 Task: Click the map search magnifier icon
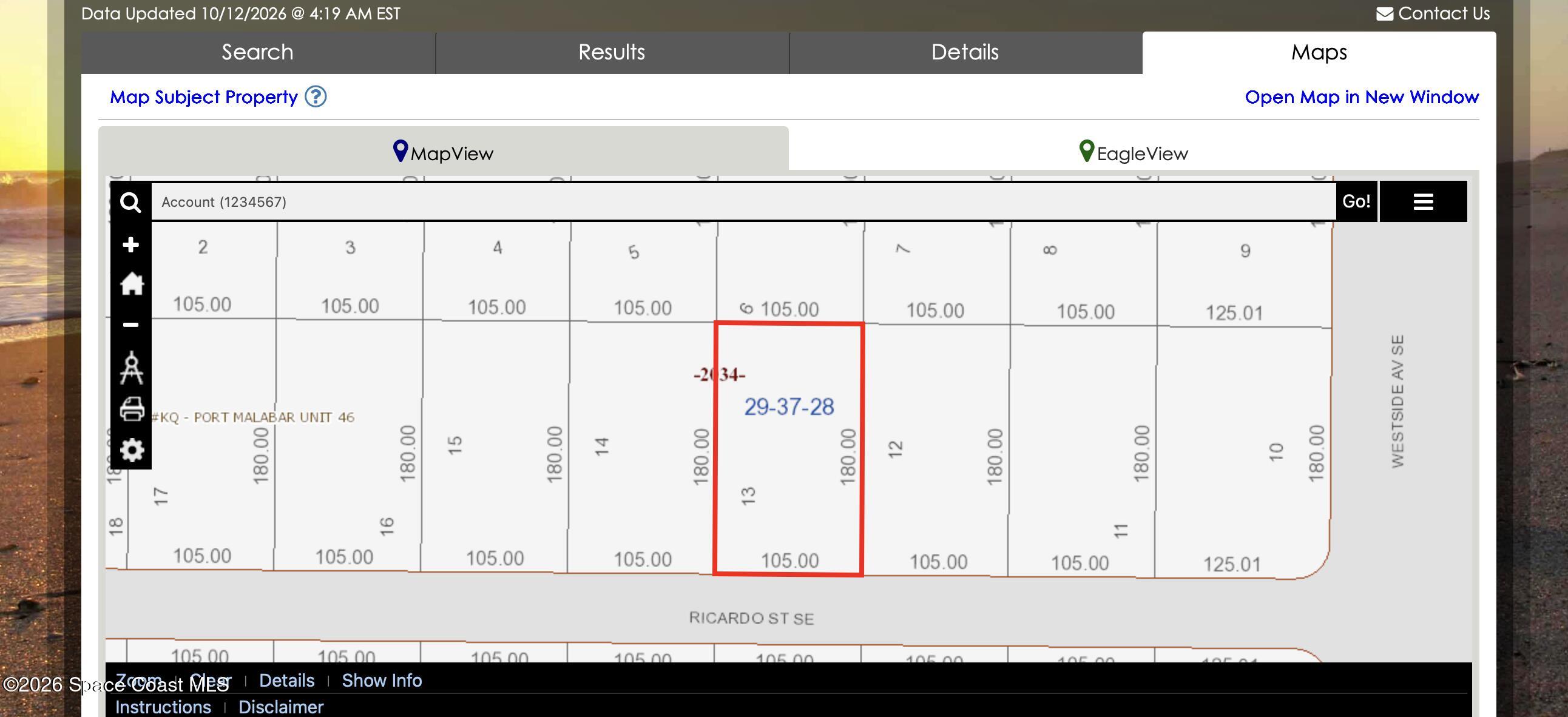pyautogui.click(x=130, y=202)
